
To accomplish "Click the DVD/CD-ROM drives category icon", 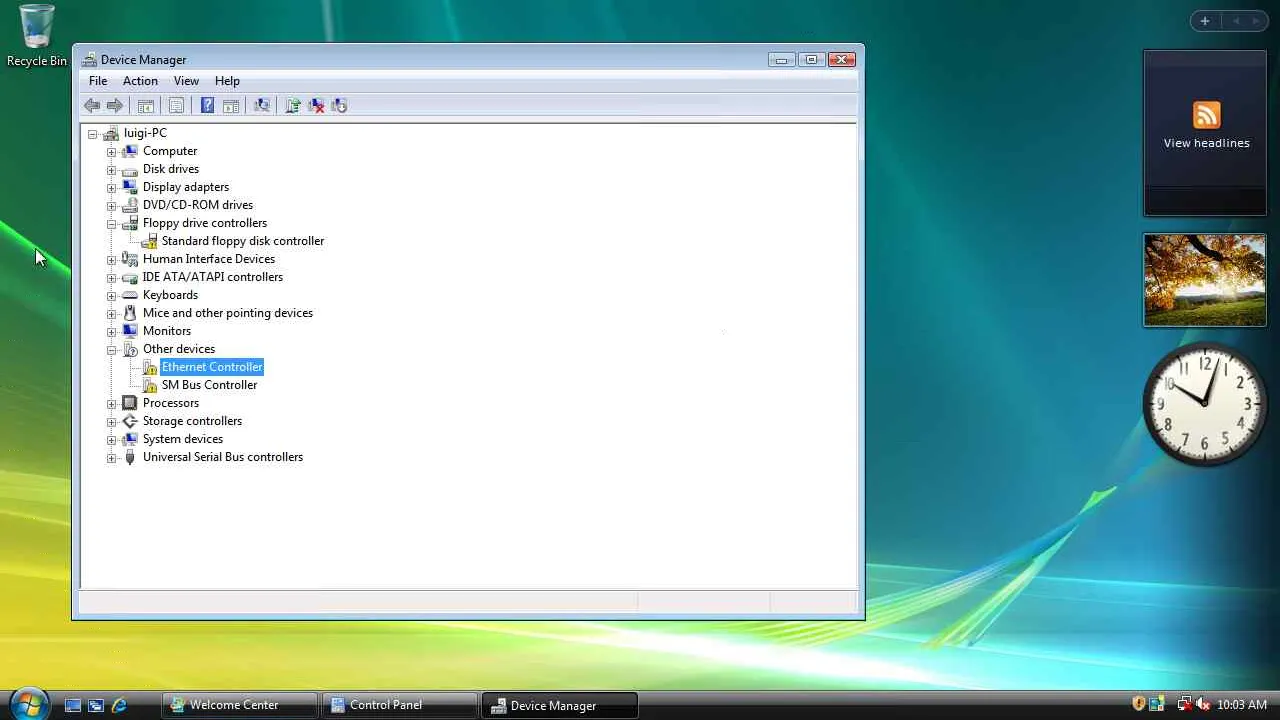I will pos(129,205).
